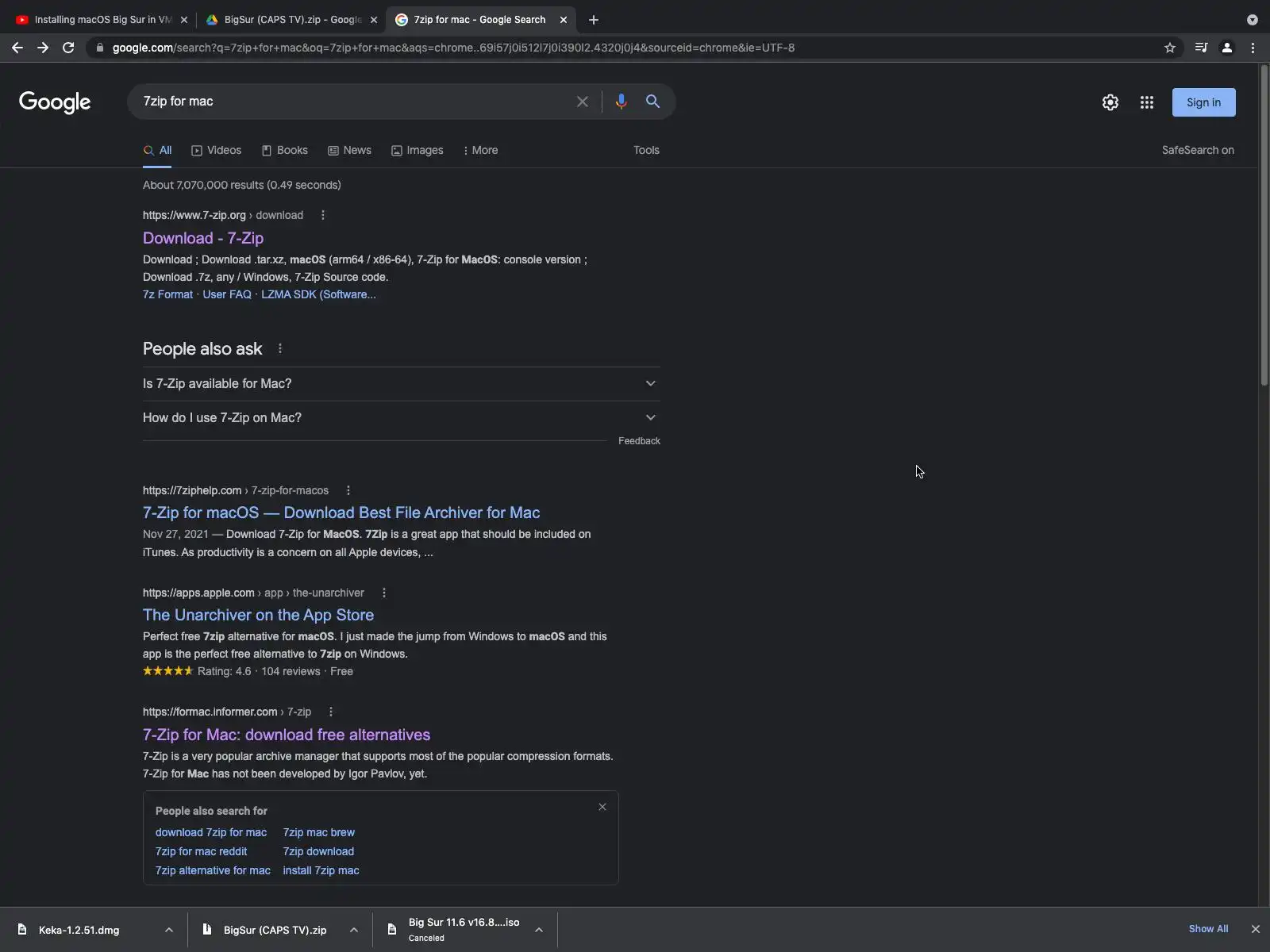1270x952 pixels.
Task: Open the 'Download - 7-Zip' result
Action: (x=203, y=238)
